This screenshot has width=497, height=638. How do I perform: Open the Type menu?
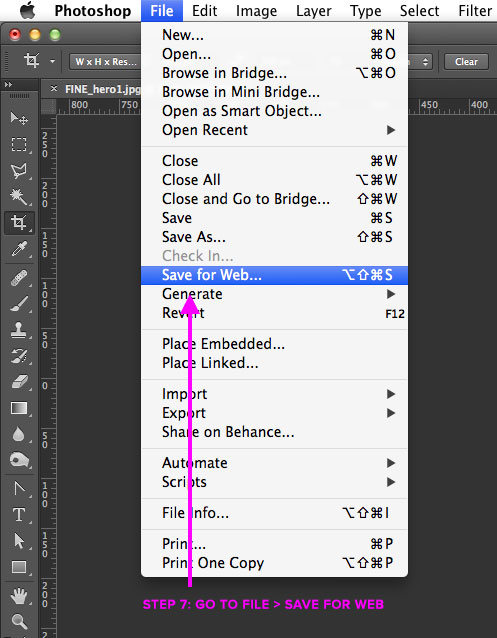tap(366, 11)
